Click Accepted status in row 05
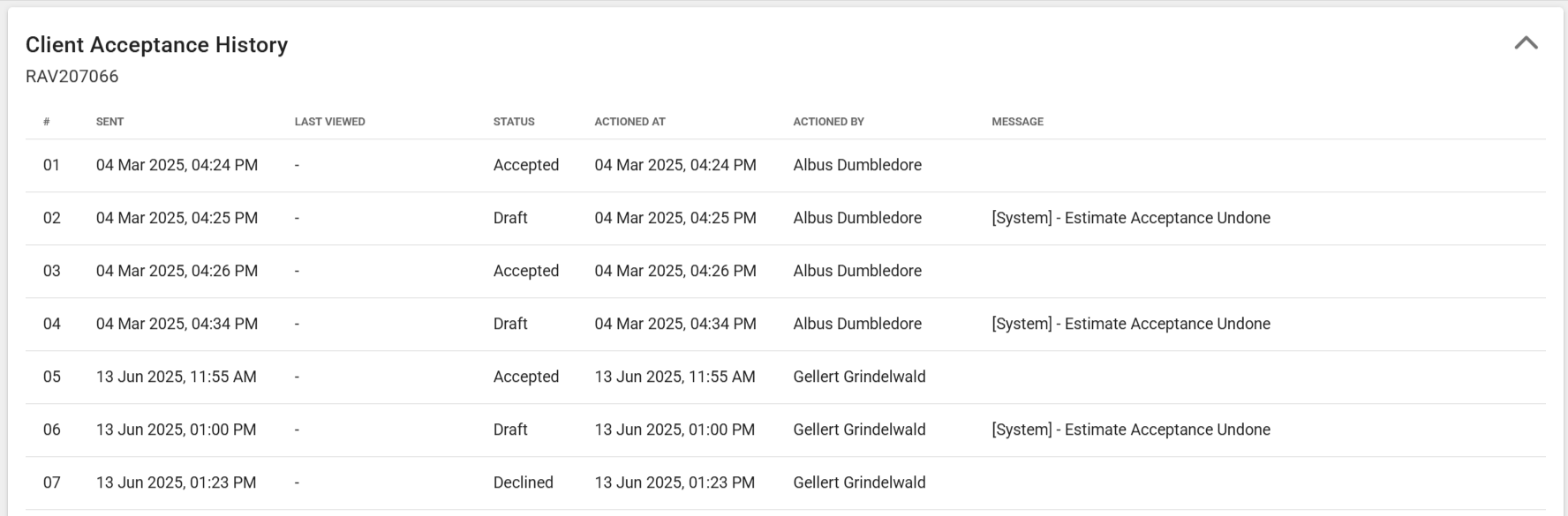Image resolution: width=1568 pixels, height=516 pixels. pos(525,377)
